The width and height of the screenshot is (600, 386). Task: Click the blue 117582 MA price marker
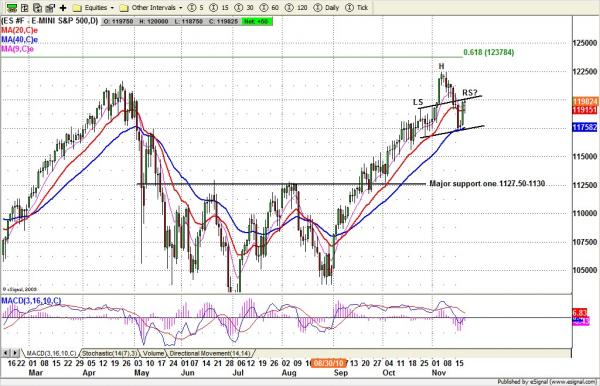click(x=585, y=127)
